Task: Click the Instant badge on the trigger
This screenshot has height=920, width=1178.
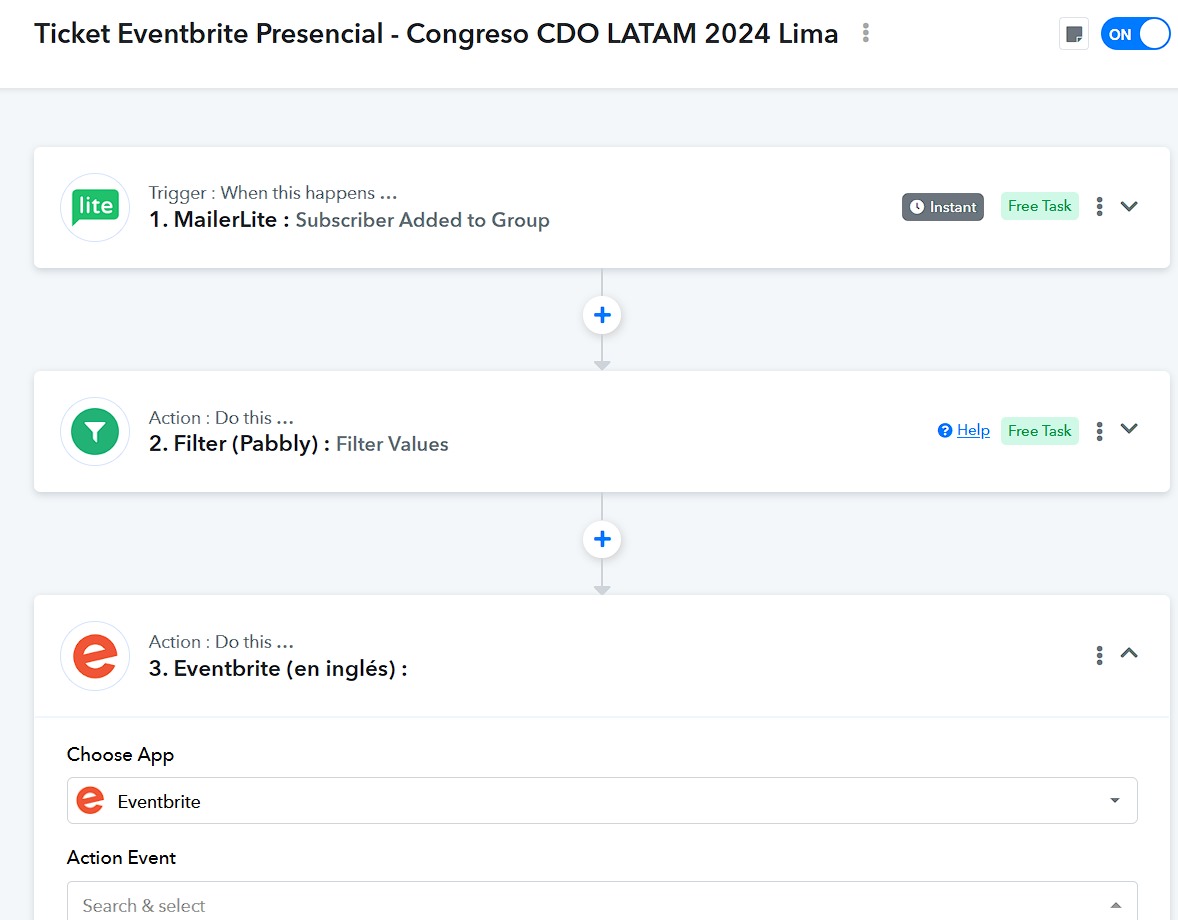Action: pyautogui.click(x=943, y=207)
